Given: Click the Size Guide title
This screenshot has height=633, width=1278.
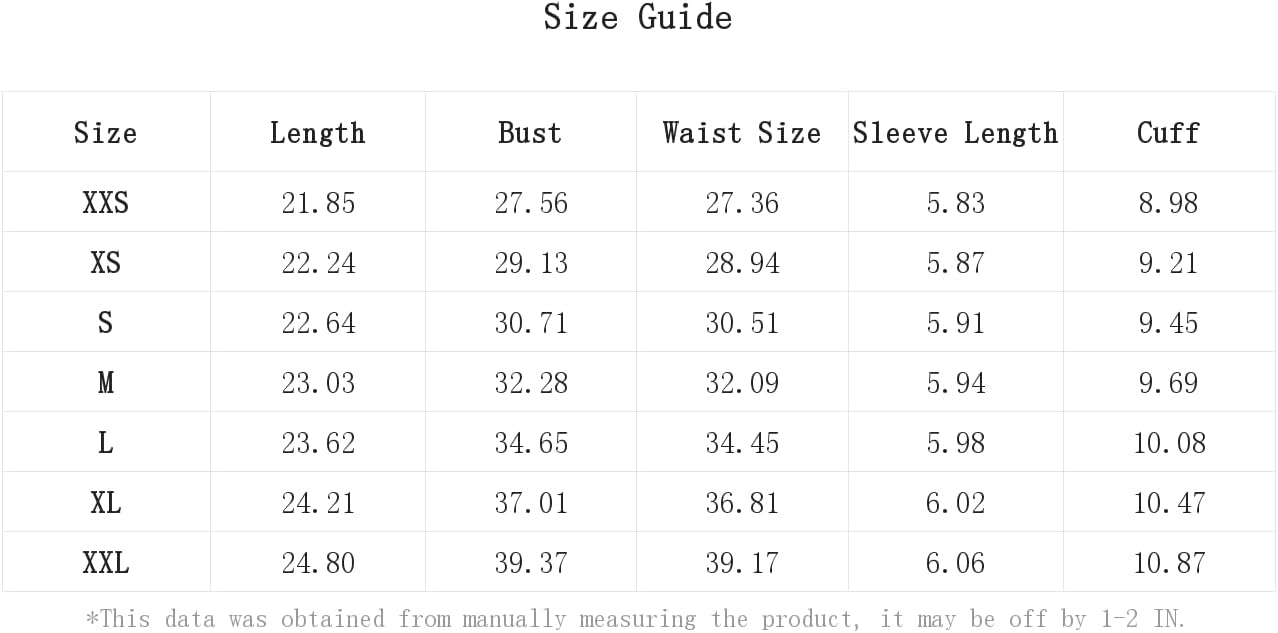Looking at the screenshot, I should coord(638,17).
